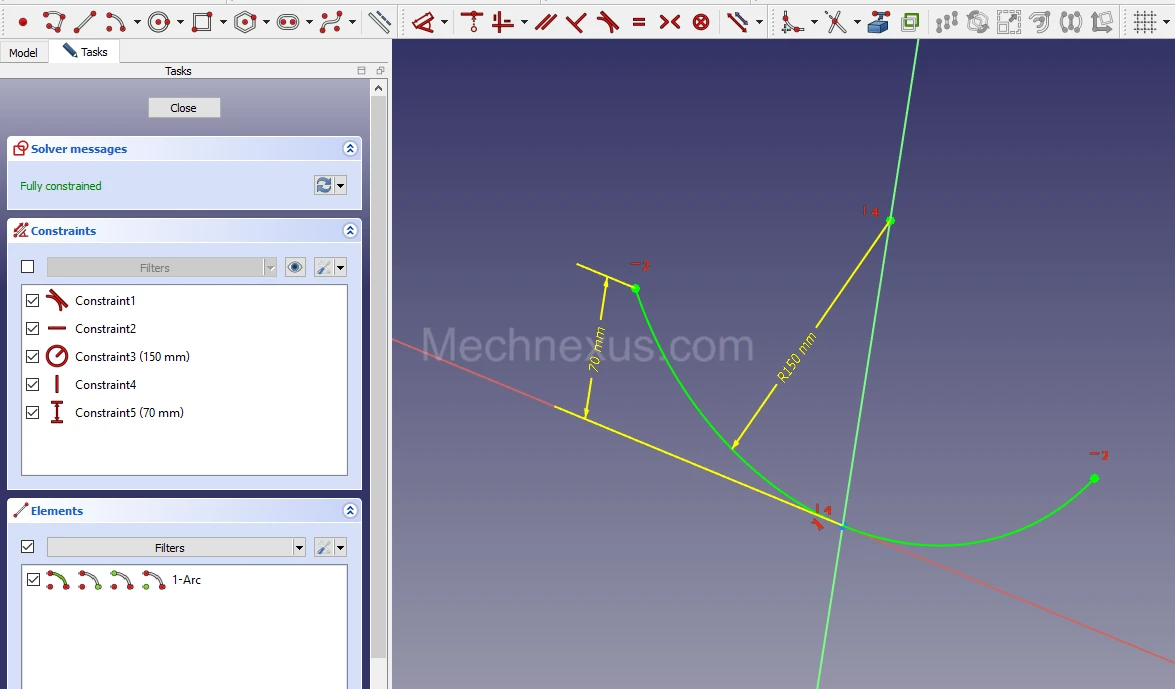Screen dimensions: 1175x689
Task: Enable the Constraints filter checkbox
Action: pyautogui.click(x=28, y=267)
